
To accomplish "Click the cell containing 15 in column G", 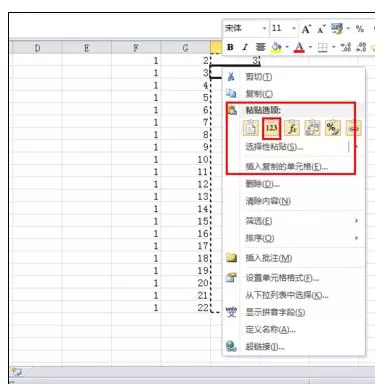I will tap(185, 221).
